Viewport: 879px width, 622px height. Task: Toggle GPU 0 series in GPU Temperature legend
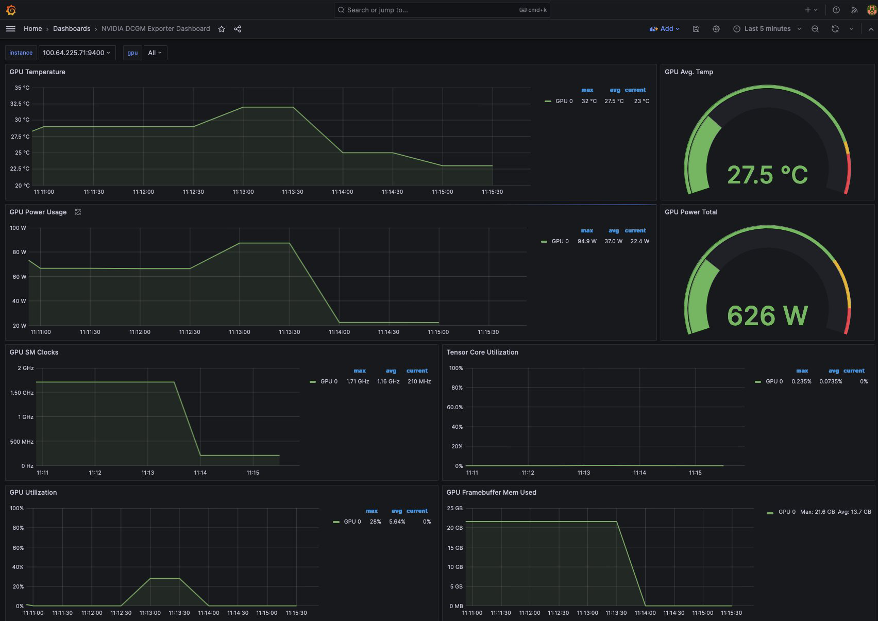pyautogui.click(x=564, y=100)
